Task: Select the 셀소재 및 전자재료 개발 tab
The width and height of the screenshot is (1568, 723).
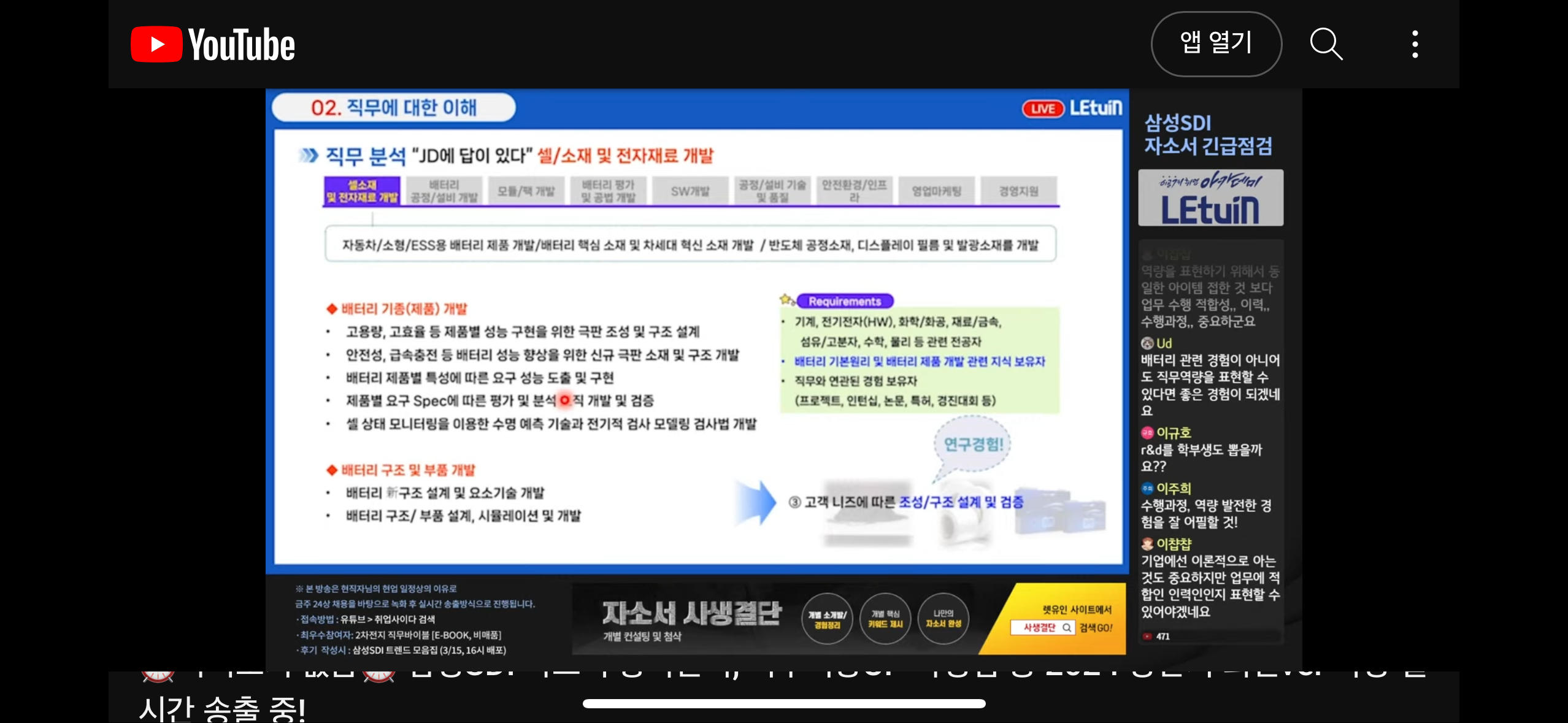Action: pos(362,191)
